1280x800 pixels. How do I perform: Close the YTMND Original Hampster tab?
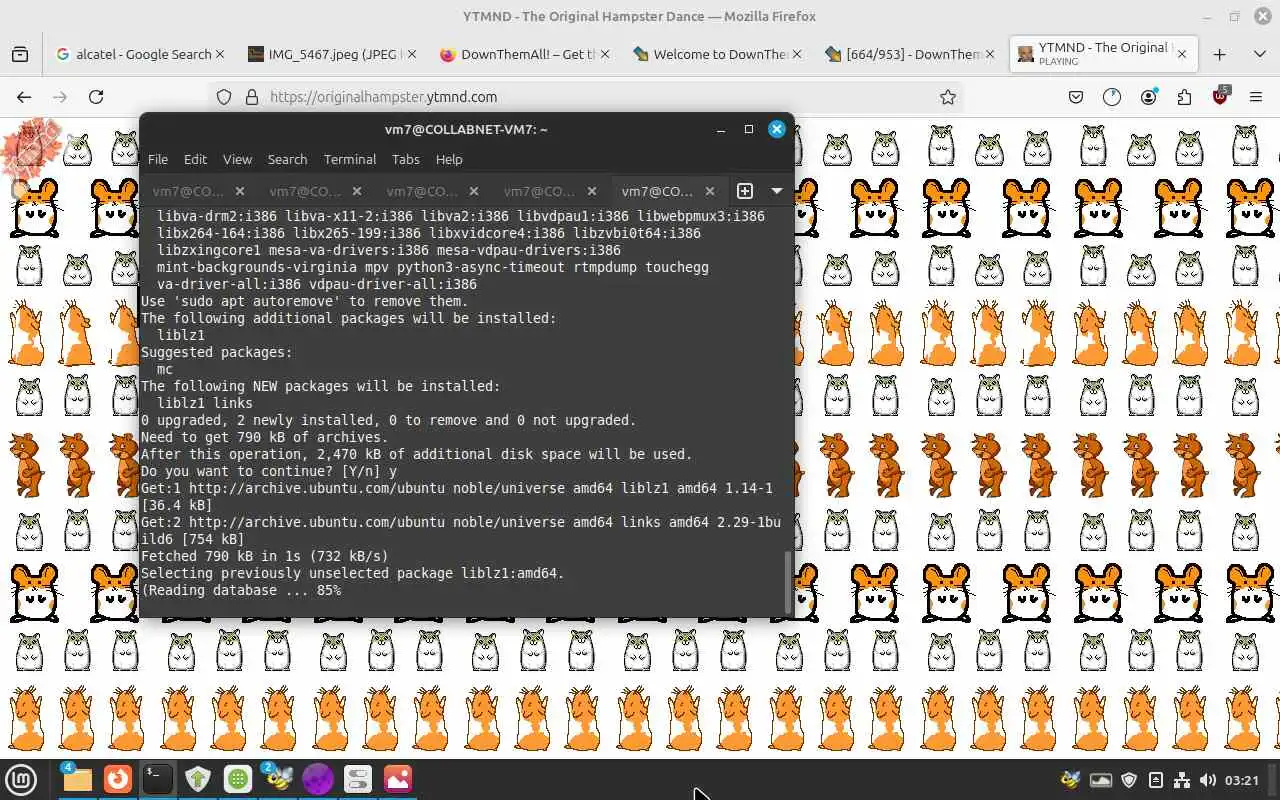1181,54
